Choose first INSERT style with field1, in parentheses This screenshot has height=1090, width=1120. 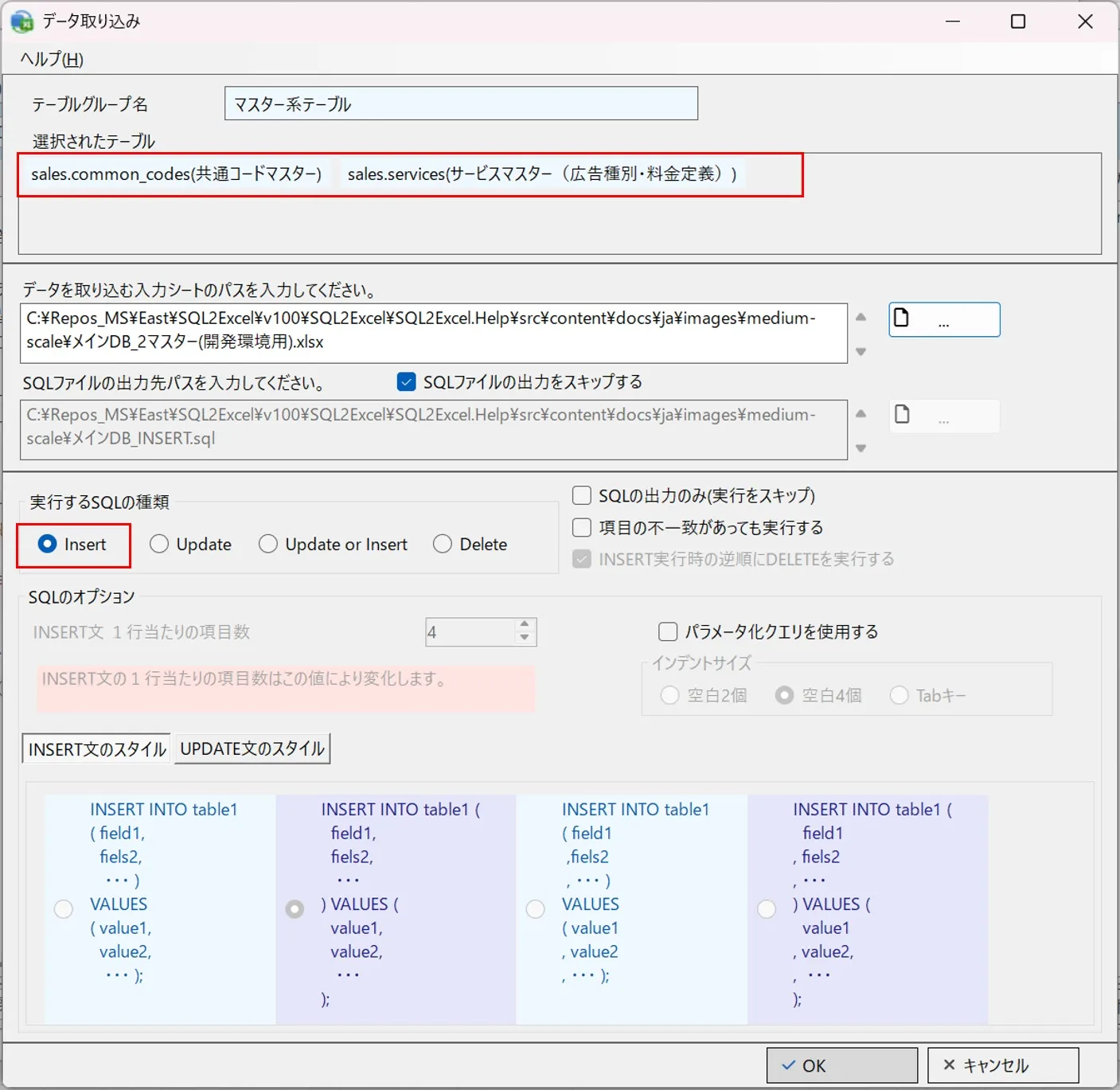click(64, 909)
